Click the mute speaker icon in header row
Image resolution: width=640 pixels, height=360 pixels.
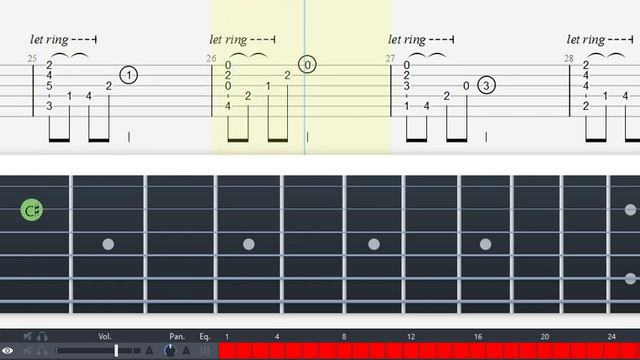[x=28, y=337]
